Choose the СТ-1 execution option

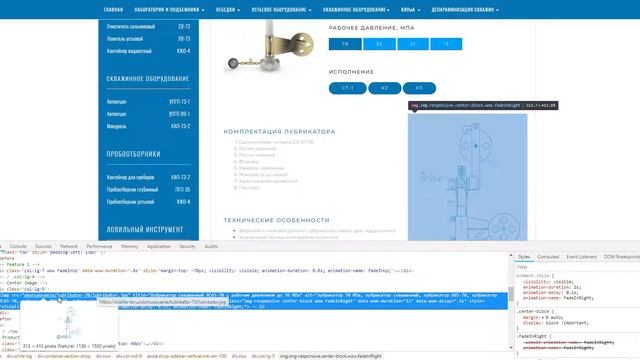[x=348, y=88]
